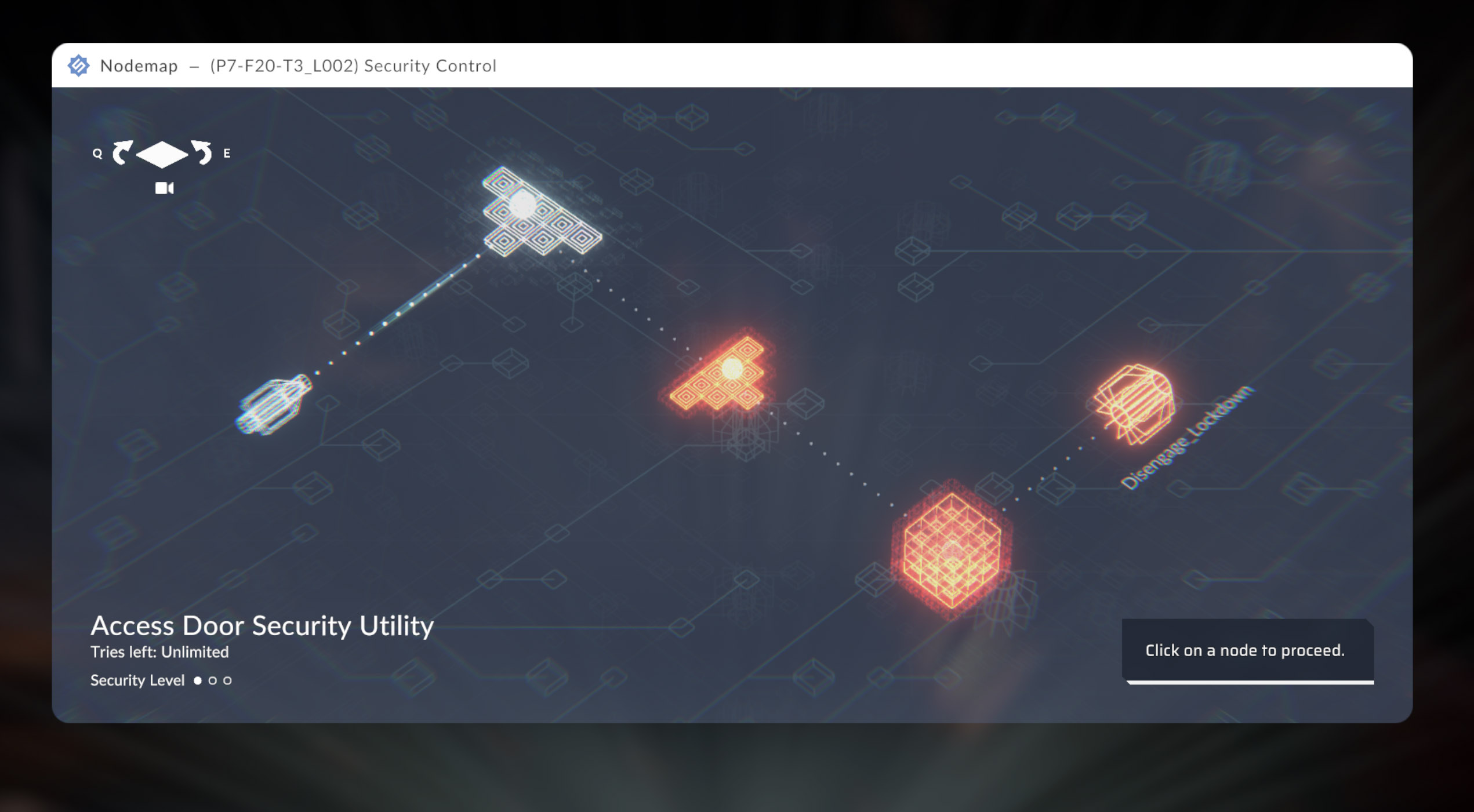Screen dimensions: 1474x812
Task: Select the orange T-shaped grid node
Action: pyautogui.click(x=722, y=377)
